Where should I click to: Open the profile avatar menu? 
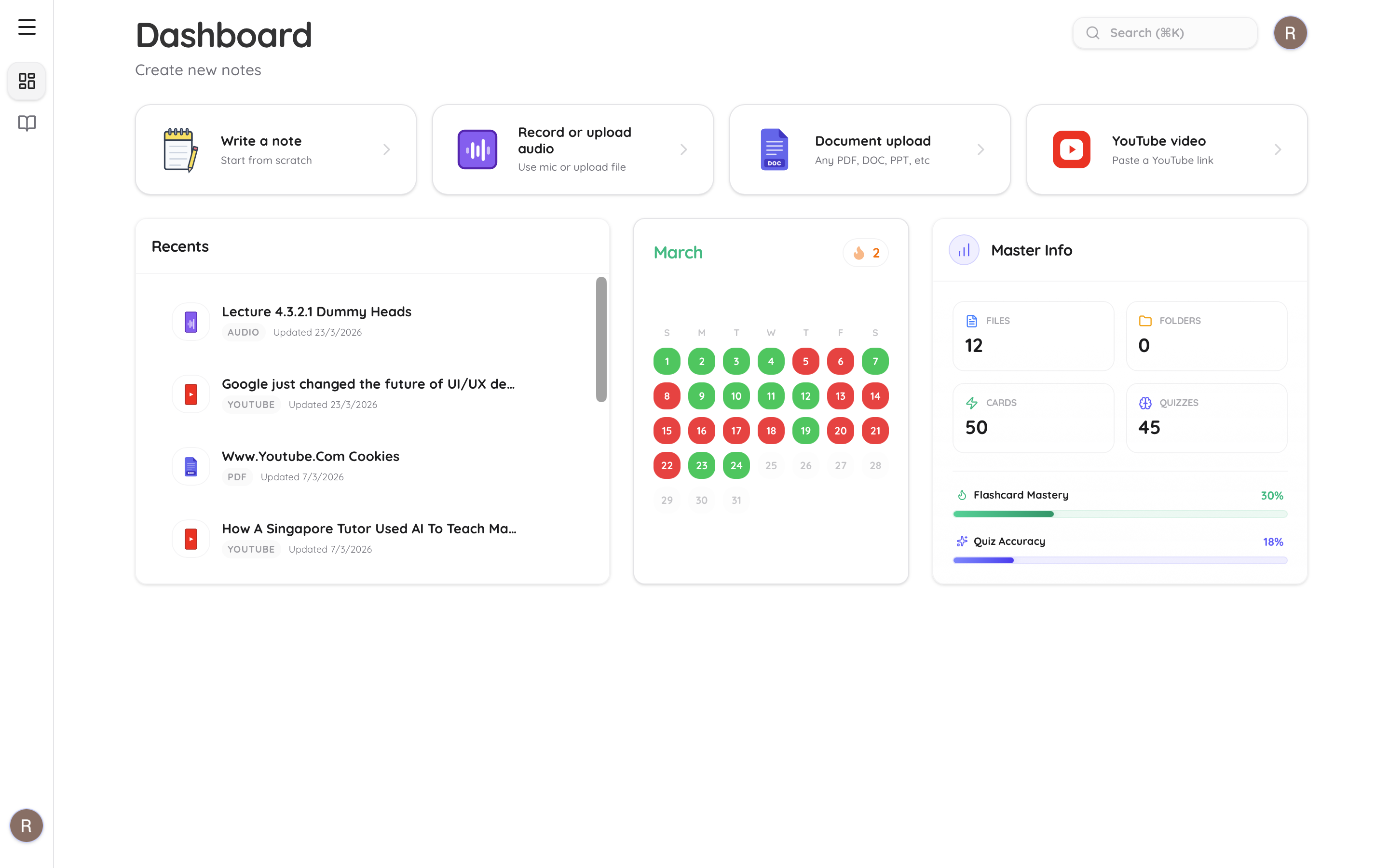coord(1290,33)
